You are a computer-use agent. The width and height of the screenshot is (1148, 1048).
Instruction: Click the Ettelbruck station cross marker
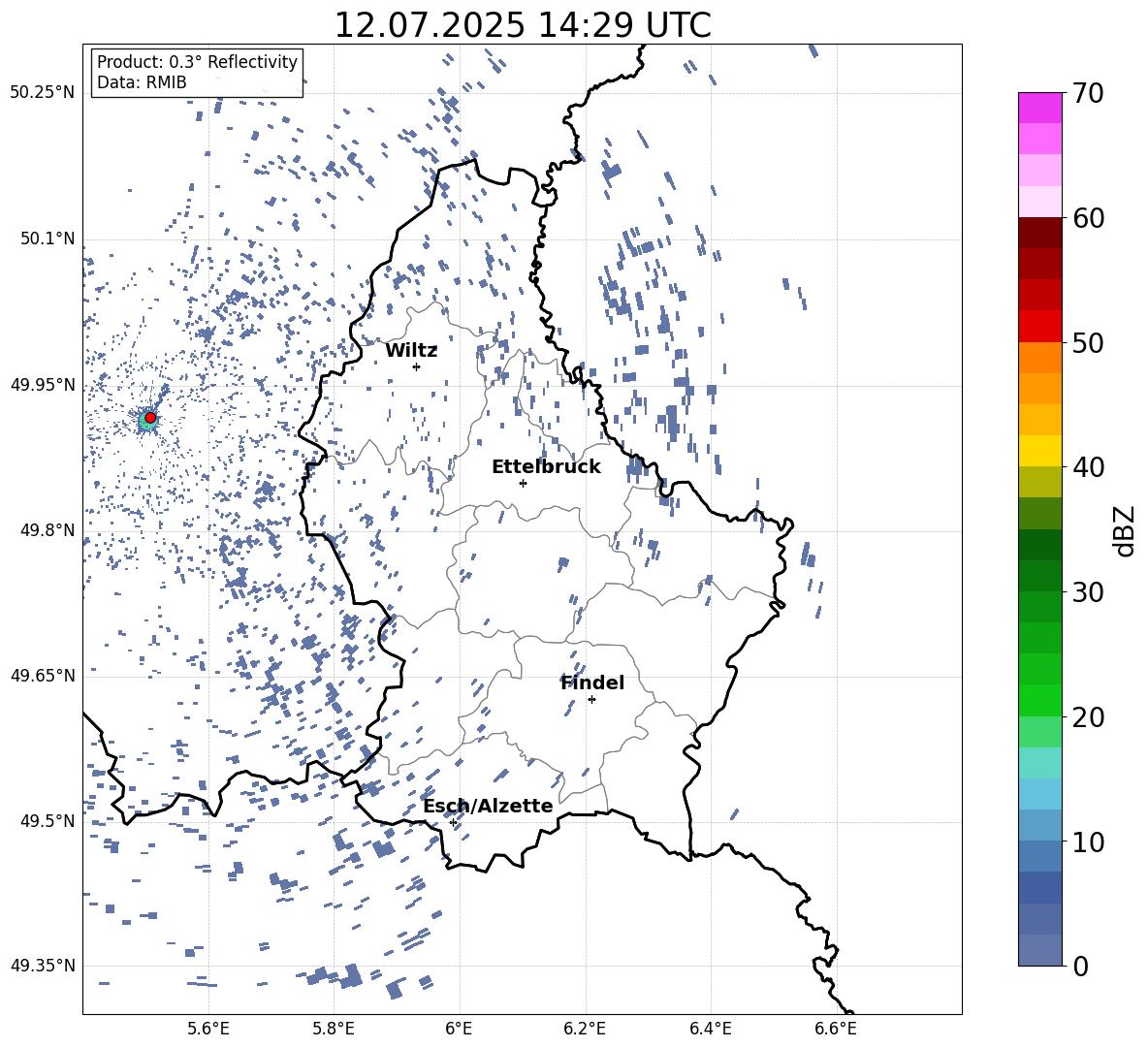[x=523, y=483]
